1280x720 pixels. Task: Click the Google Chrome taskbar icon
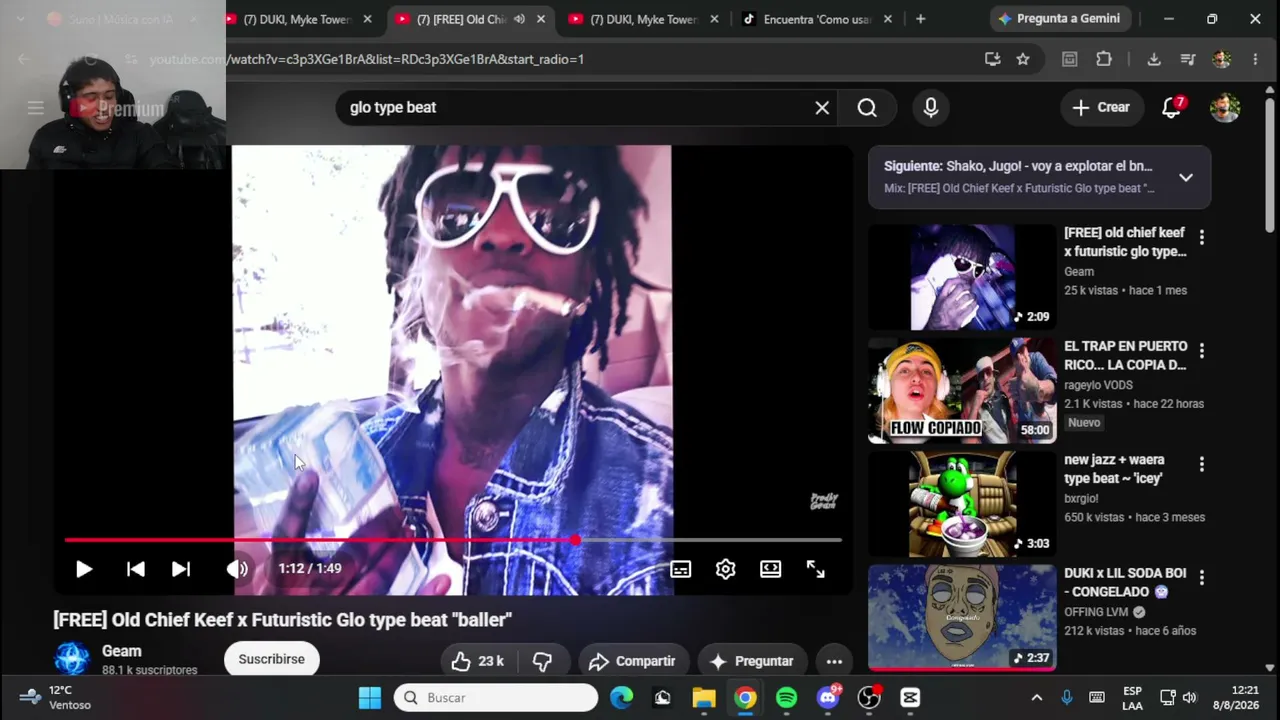pyautogui.click(x=746, y=698)
